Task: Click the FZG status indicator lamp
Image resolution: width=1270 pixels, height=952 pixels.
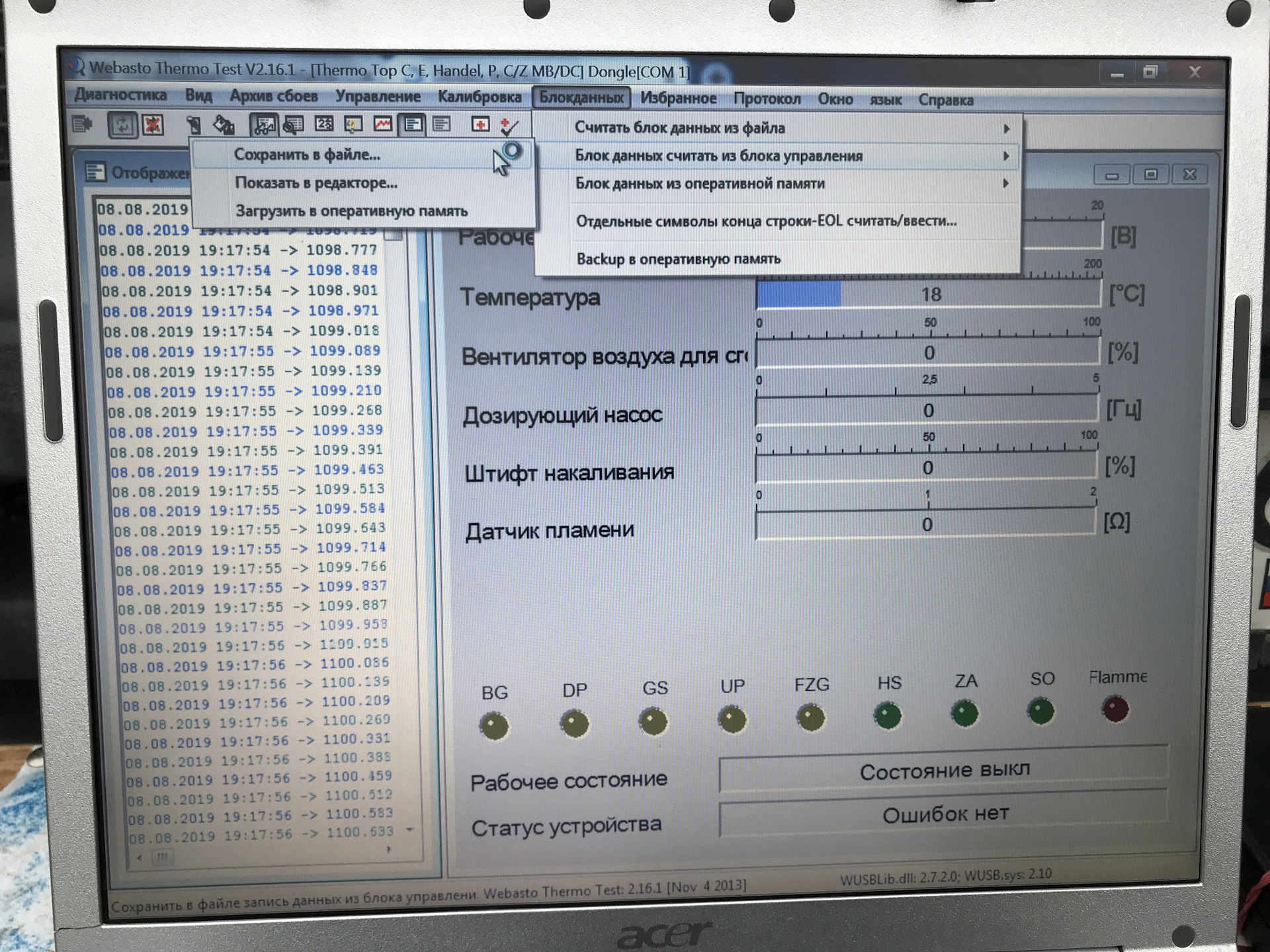Action: coord(811,717)
